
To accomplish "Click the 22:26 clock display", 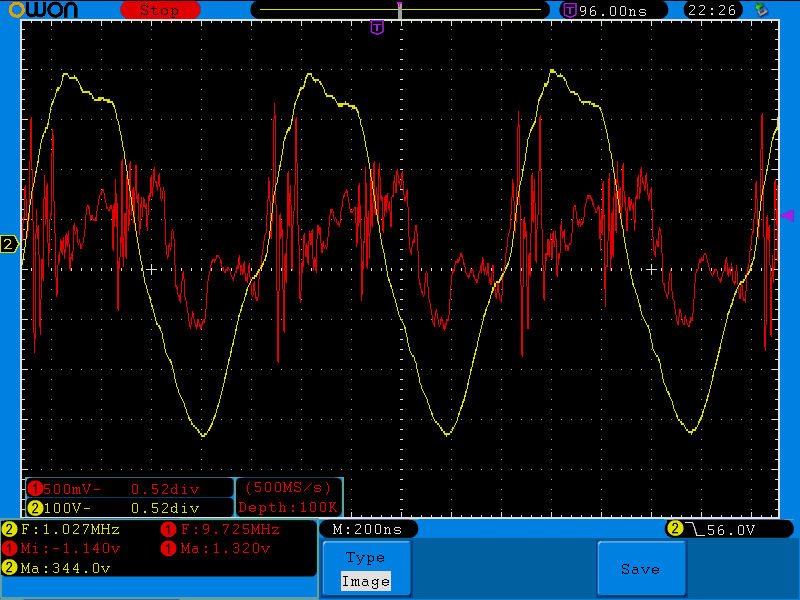I will point(712,10).
